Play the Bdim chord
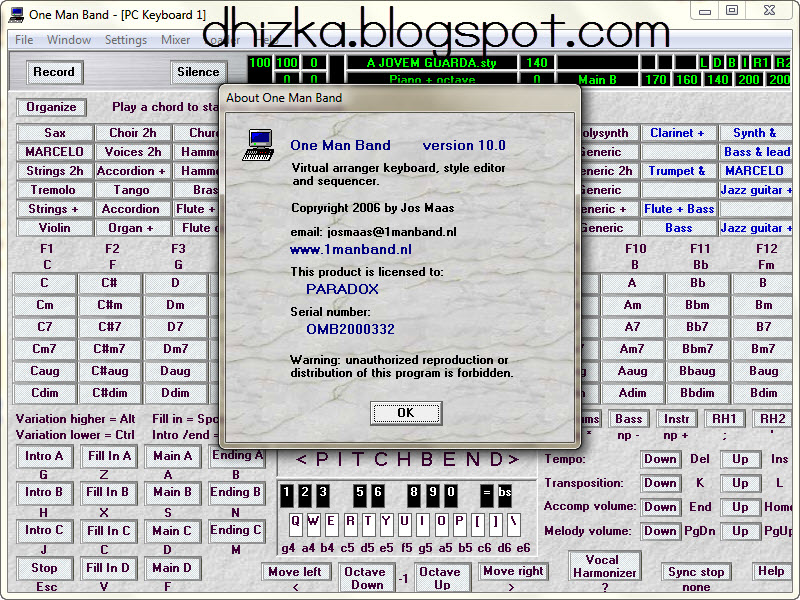Screen dimensions: 800x600 coord(763,393)
